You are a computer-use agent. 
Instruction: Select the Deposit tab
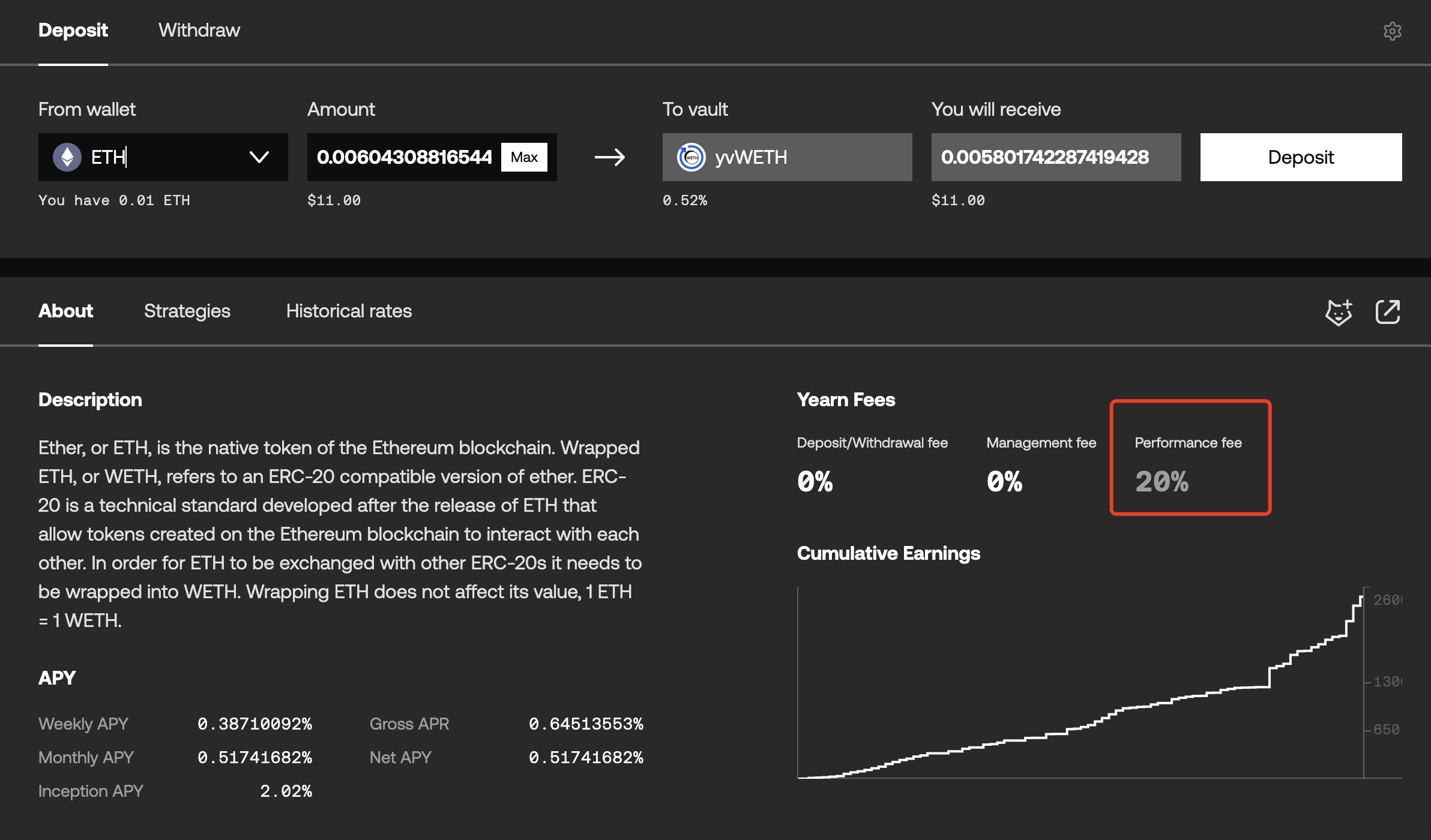coord(73,30)
